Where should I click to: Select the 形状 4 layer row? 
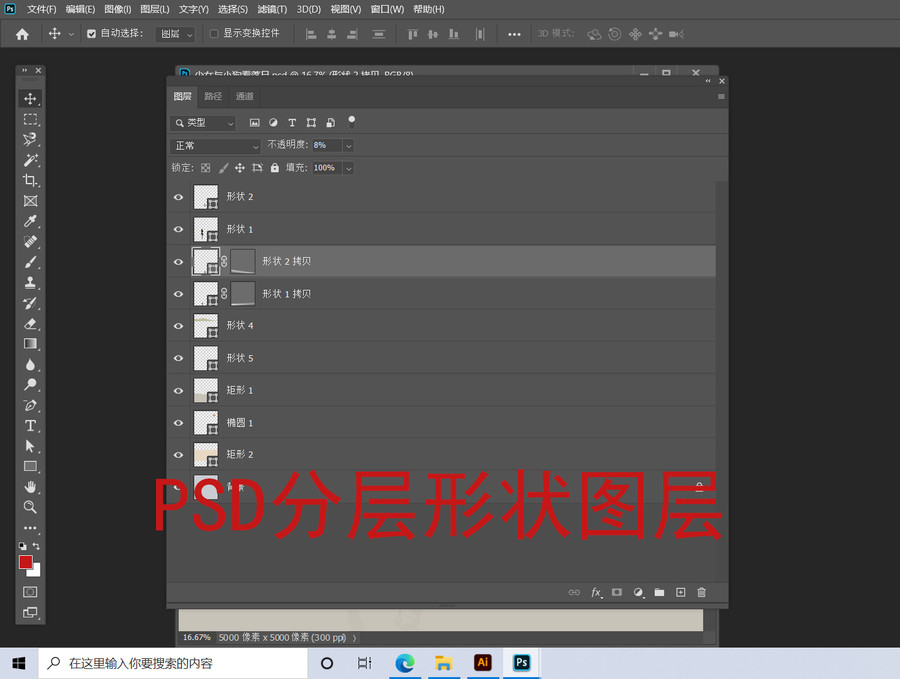pyautogui.click(x=441, y=326)
